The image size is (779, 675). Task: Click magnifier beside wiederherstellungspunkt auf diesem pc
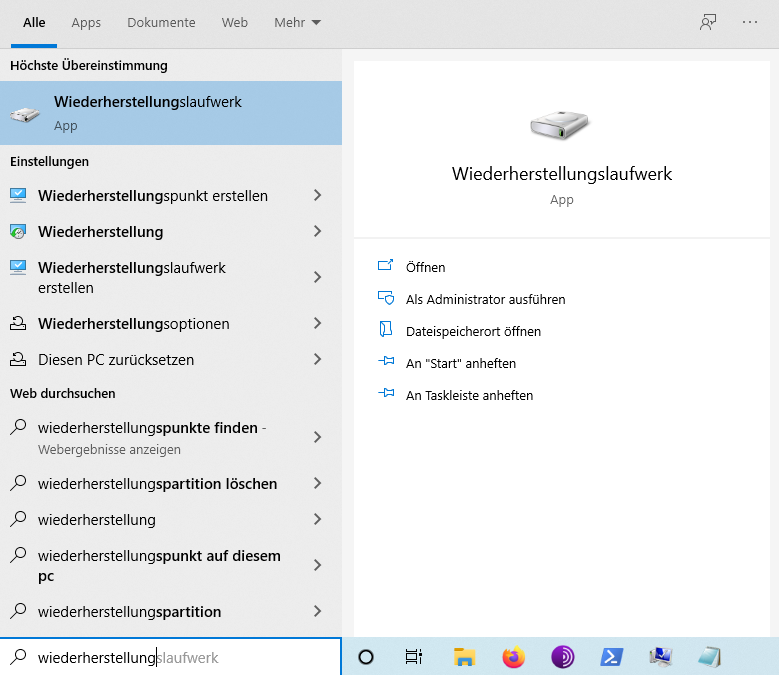(x=18, y=555)
